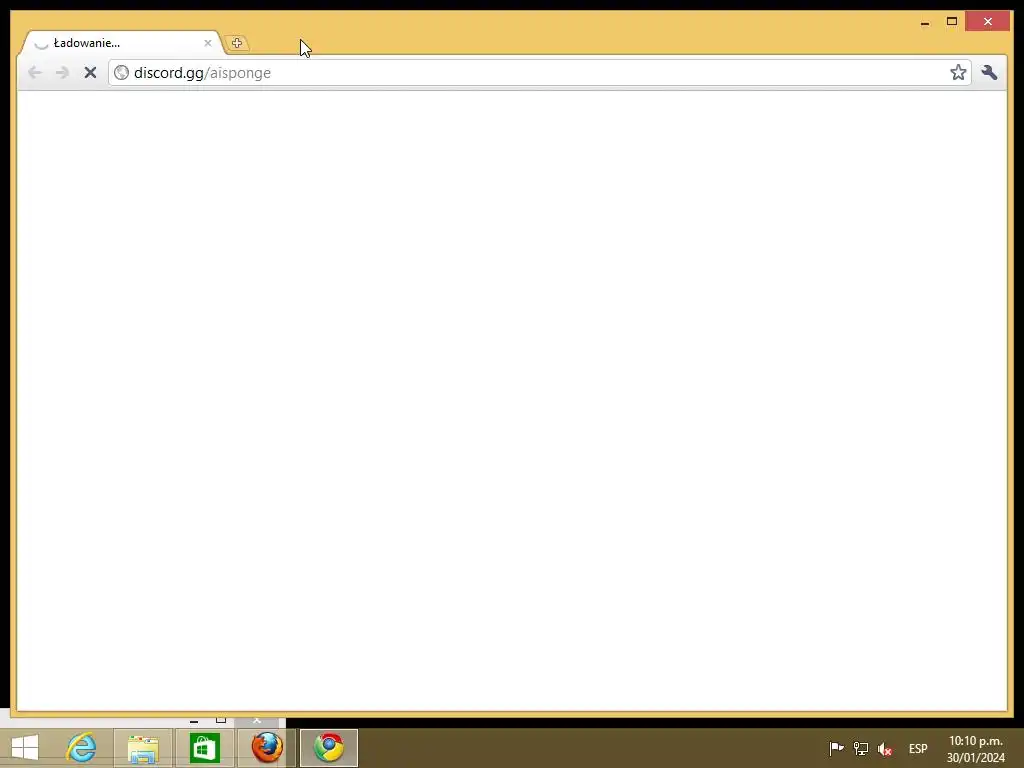Open network status tray icon
This screenshot has height=768, width=1024.
tap(861, 748)
